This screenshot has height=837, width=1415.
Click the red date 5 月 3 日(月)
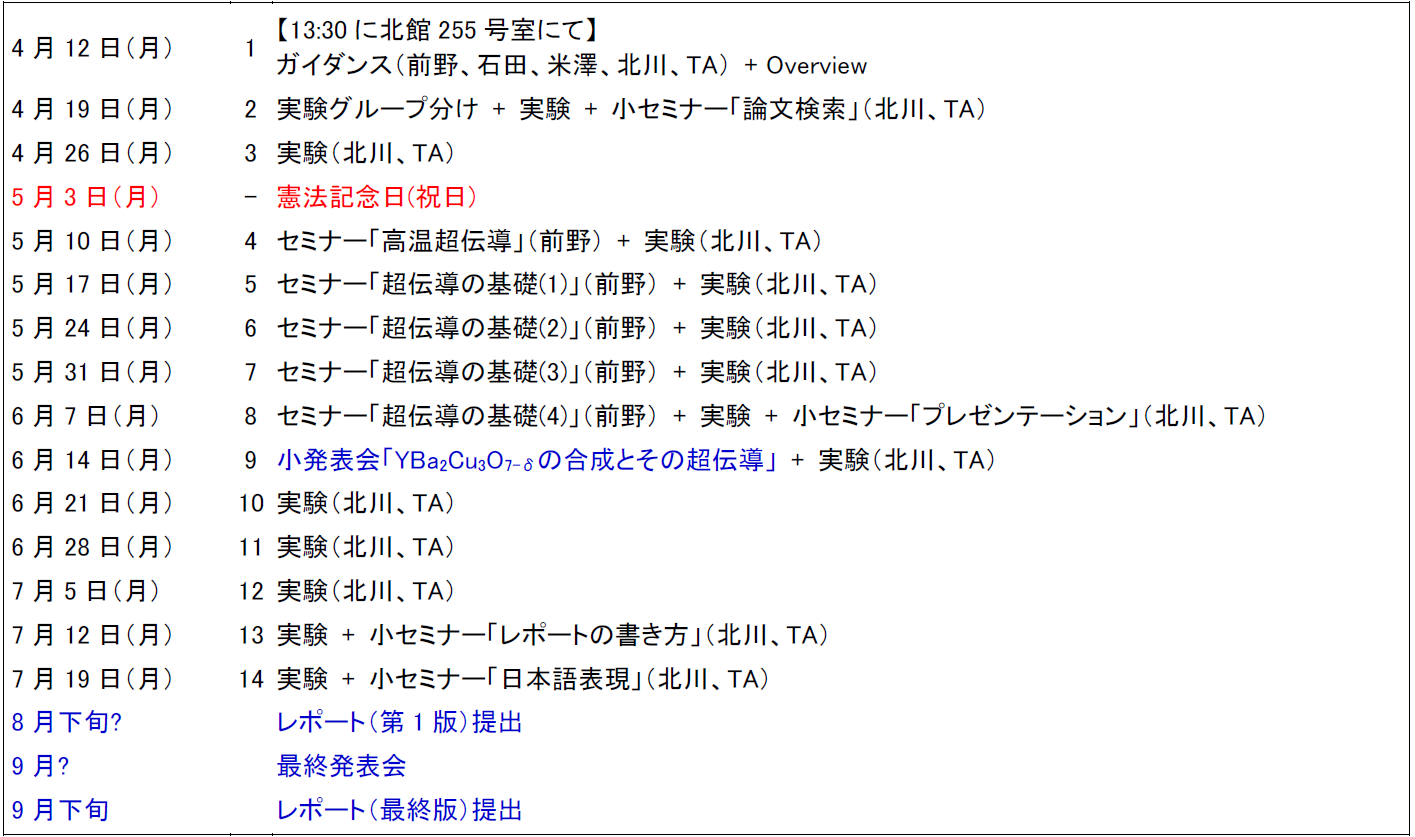coord(87,197)
